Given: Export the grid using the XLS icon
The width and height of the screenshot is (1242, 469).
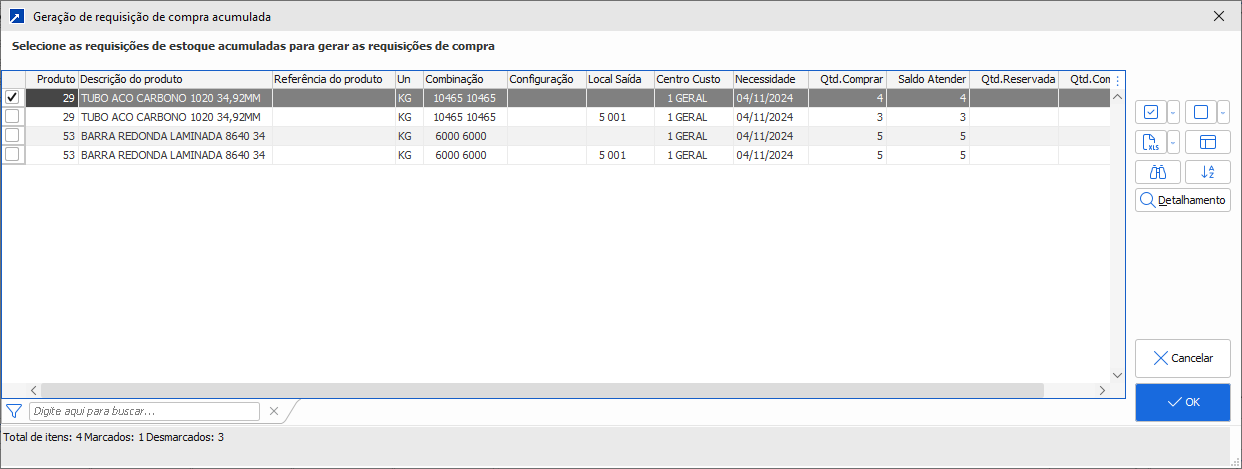Looking at the screenshot, I should [x=1150, y=142].
